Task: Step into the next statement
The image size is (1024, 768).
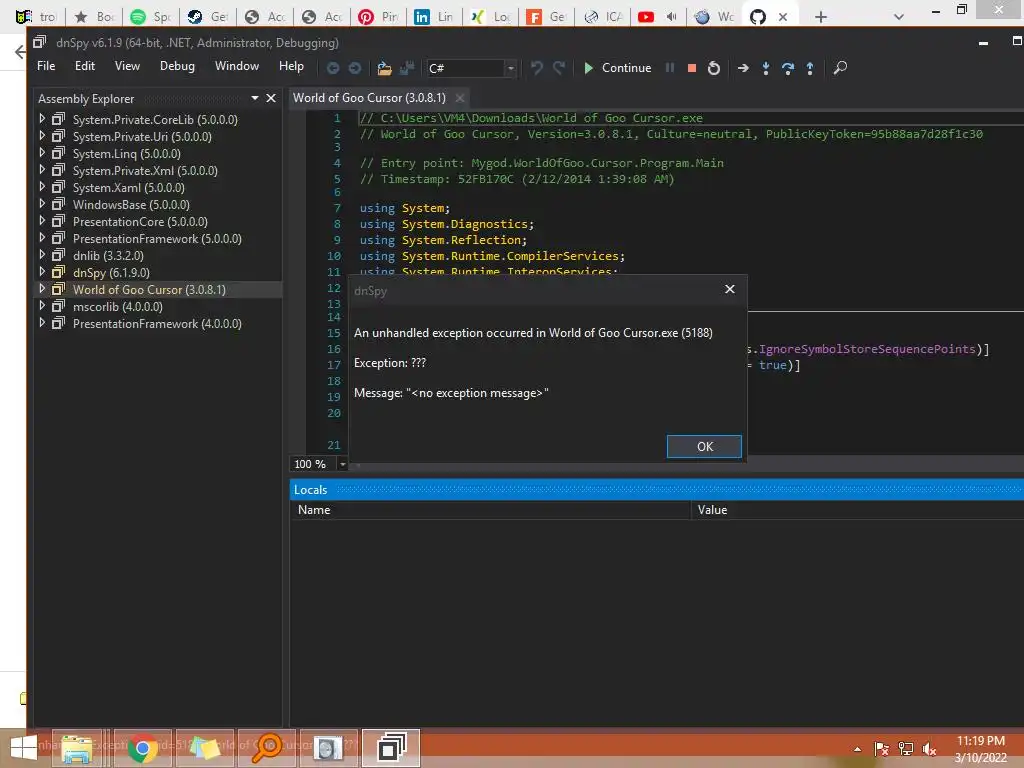Action: pos(765,68)
